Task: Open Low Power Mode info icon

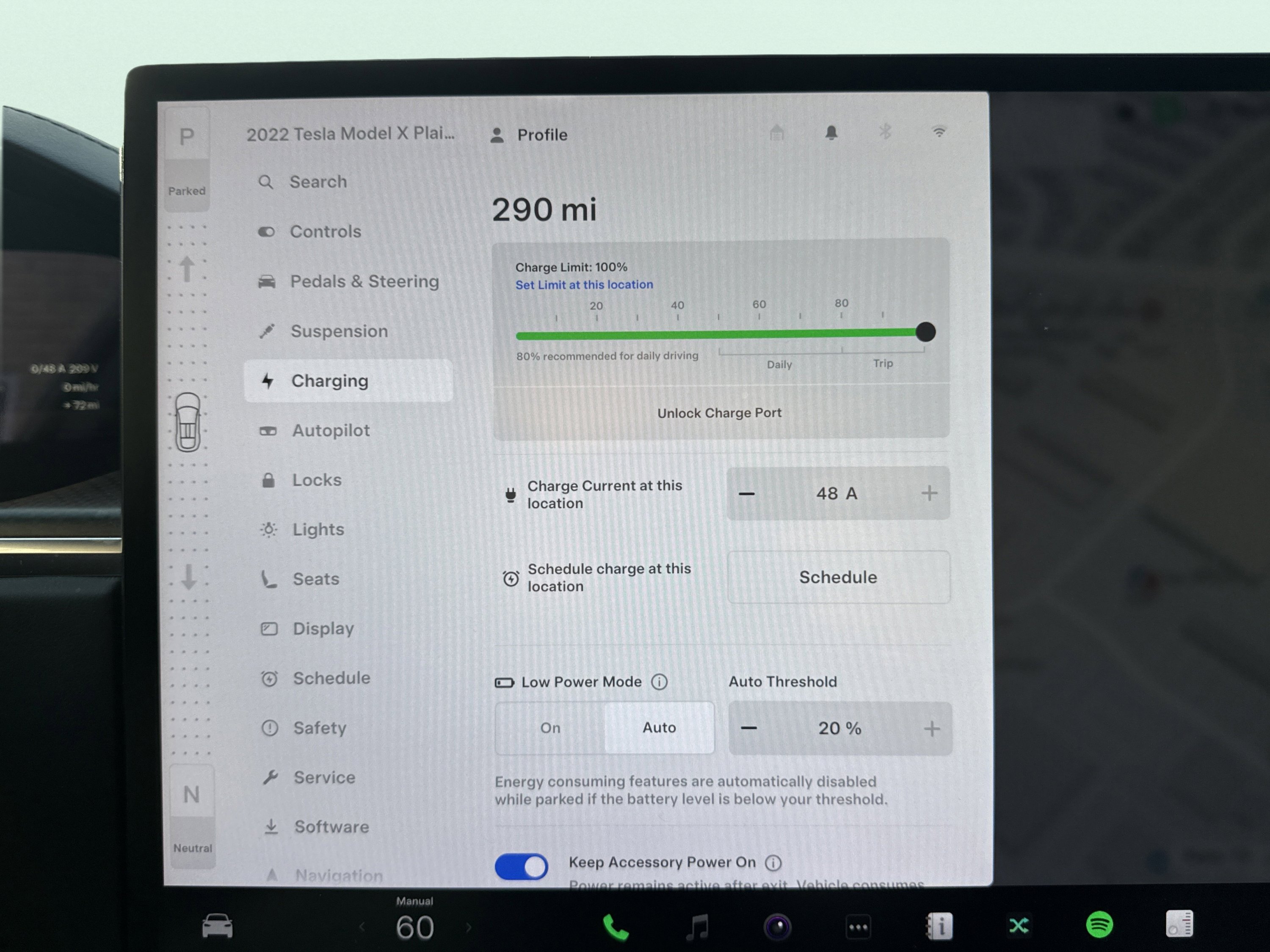Action: tap(659, 682)
